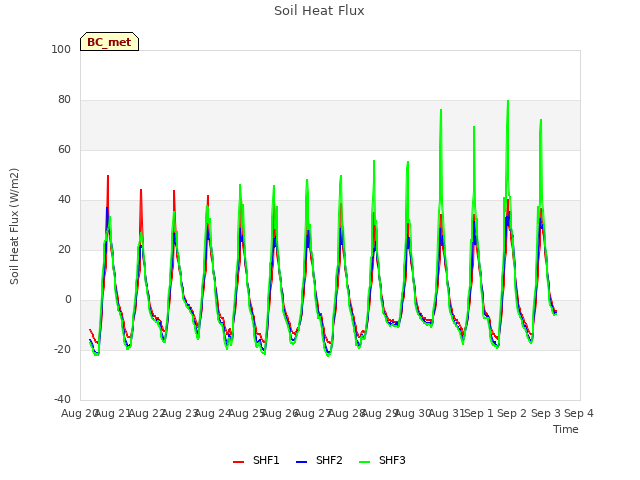Click the -40 y-axis tick label
The image size is (640, 480).
[62, 399]
